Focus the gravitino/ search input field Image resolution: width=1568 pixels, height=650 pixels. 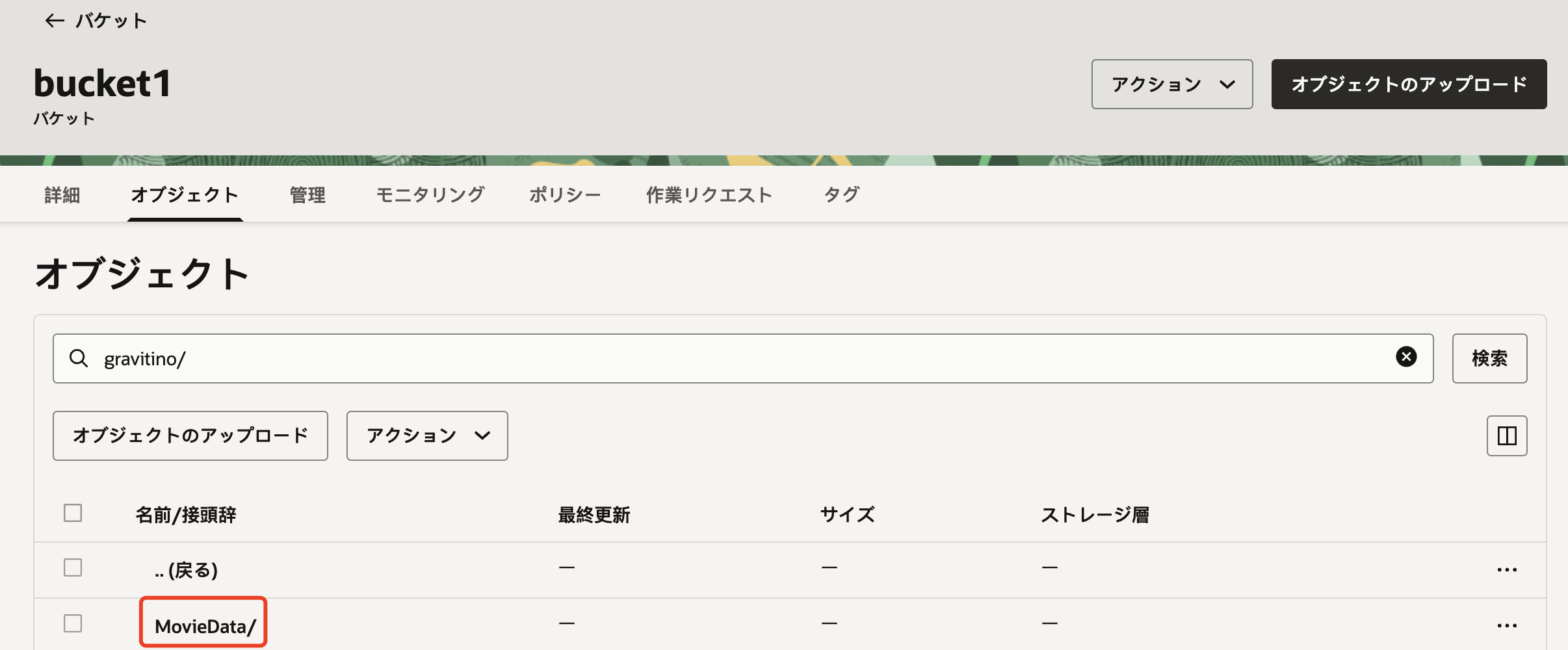pyautogui.click(x=743, y=358)
